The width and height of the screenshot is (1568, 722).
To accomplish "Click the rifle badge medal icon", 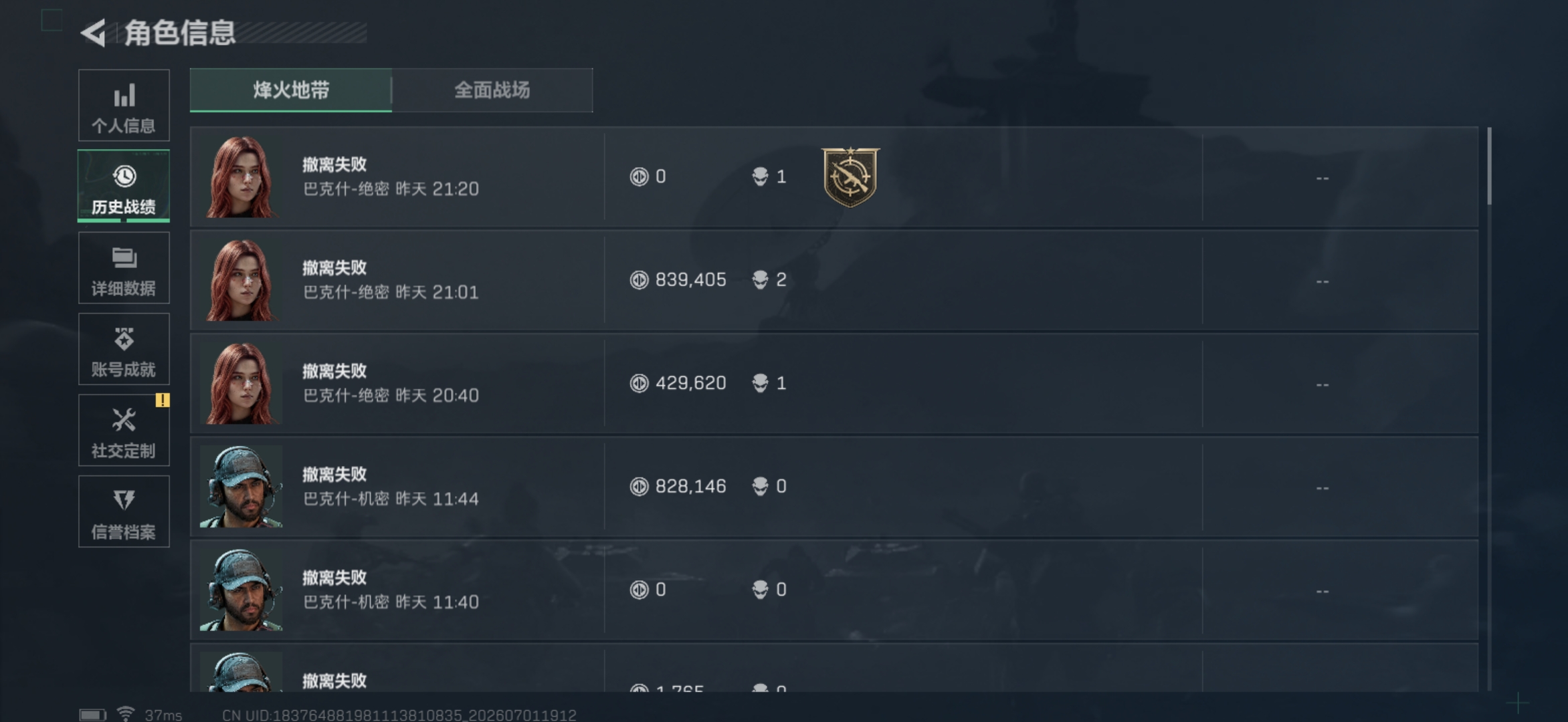I will click(x=850, y=177).
